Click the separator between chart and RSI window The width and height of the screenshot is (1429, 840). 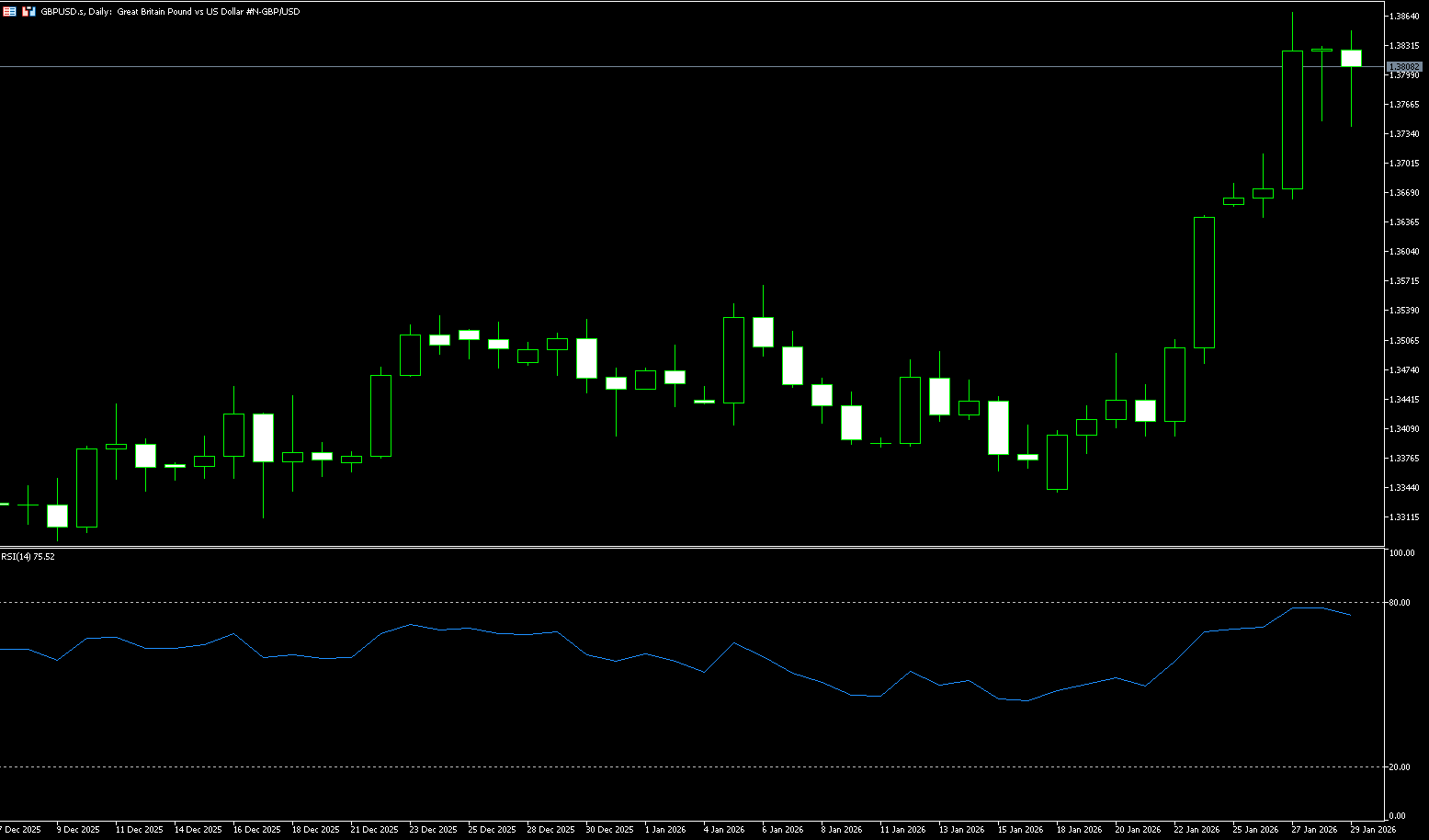click(689, 547)
